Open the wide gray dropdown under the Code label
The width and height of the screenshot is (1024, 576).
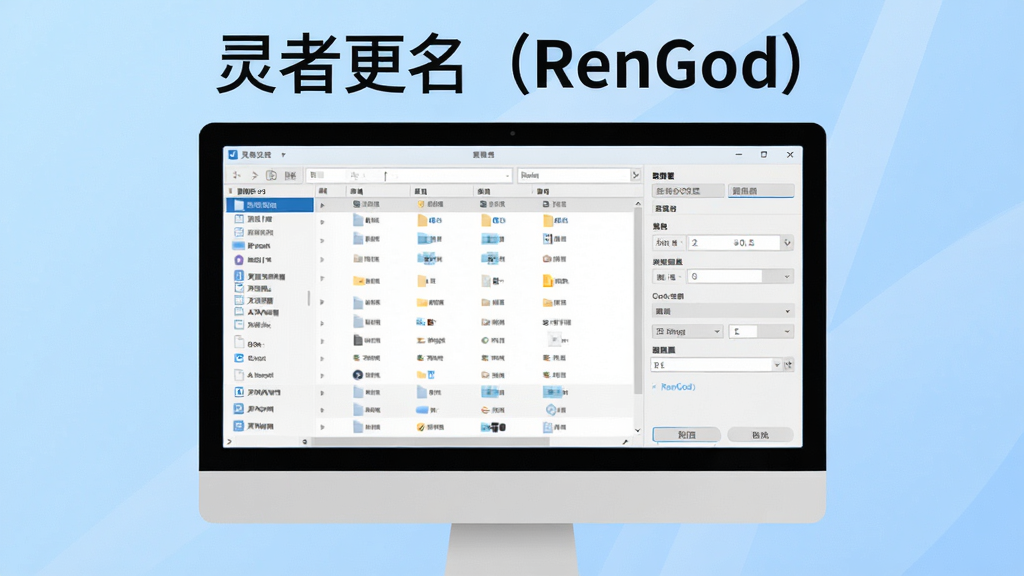722,312
